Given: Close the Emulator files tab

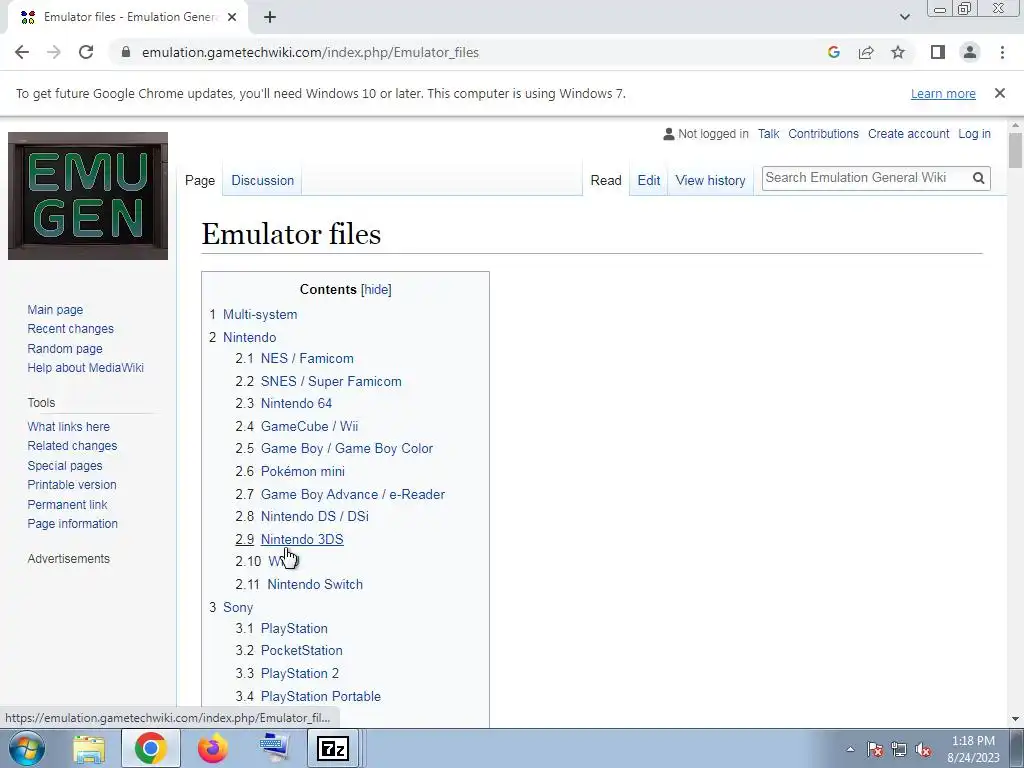Looking at the screenshot, I should 232,17.
